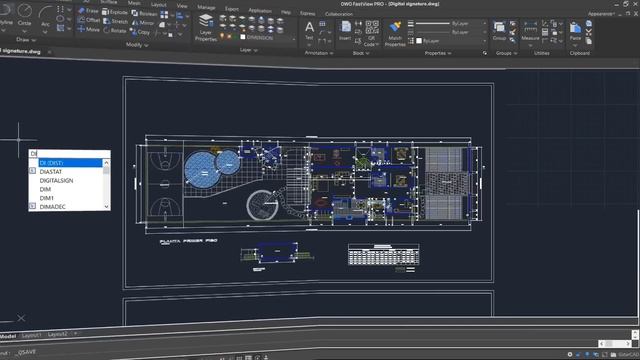
Task: Close the signature.dwg document tab
Action: point(49,52)
